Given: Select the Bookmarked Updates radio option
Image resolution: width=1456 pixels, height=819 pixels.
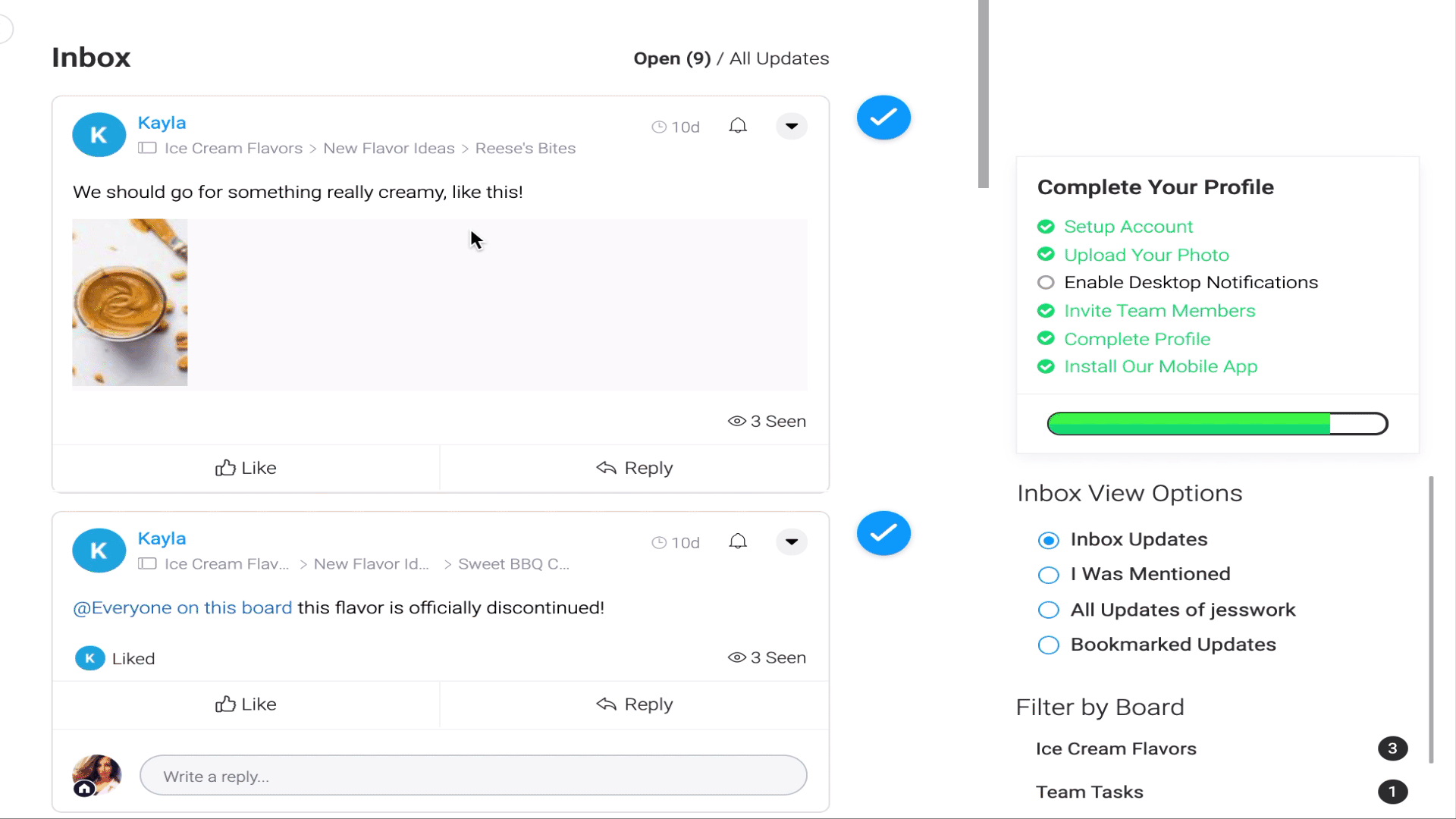Looking at the screenshot, I should pyautogui.click(x=1048, y=645).
